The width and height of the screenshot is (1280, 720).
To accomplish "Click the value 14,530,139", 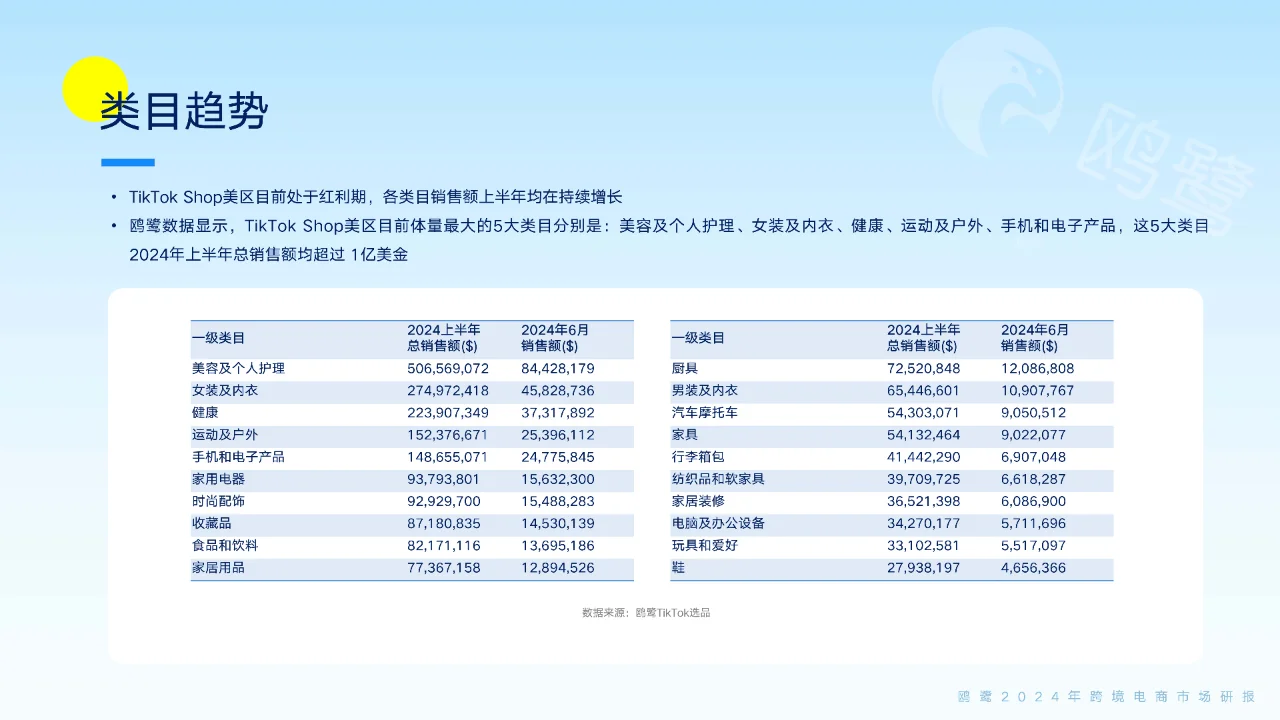I will coord(558,524).
